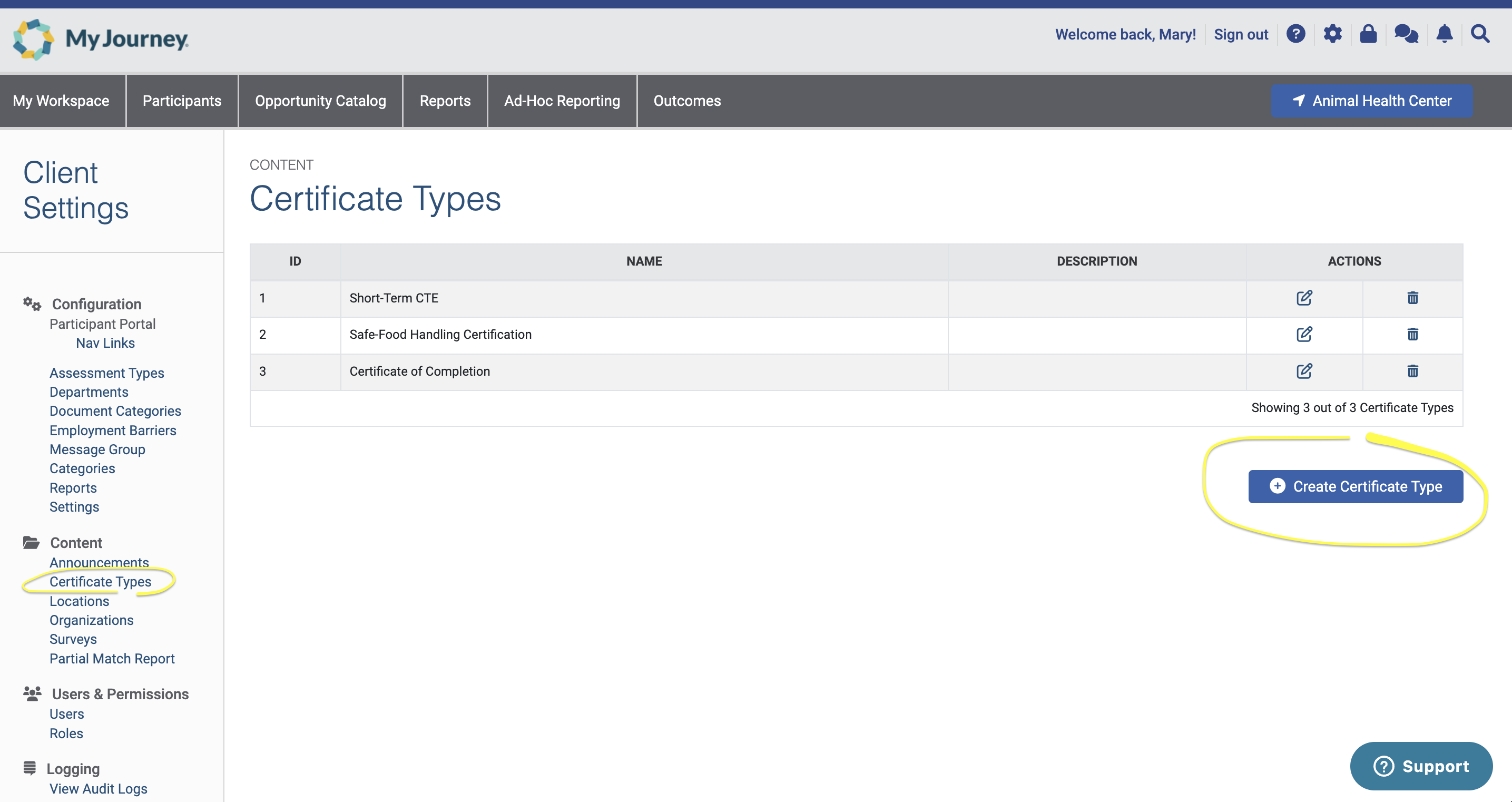
Task: Open the Support help widget
Action: (x=1420, y=766)
